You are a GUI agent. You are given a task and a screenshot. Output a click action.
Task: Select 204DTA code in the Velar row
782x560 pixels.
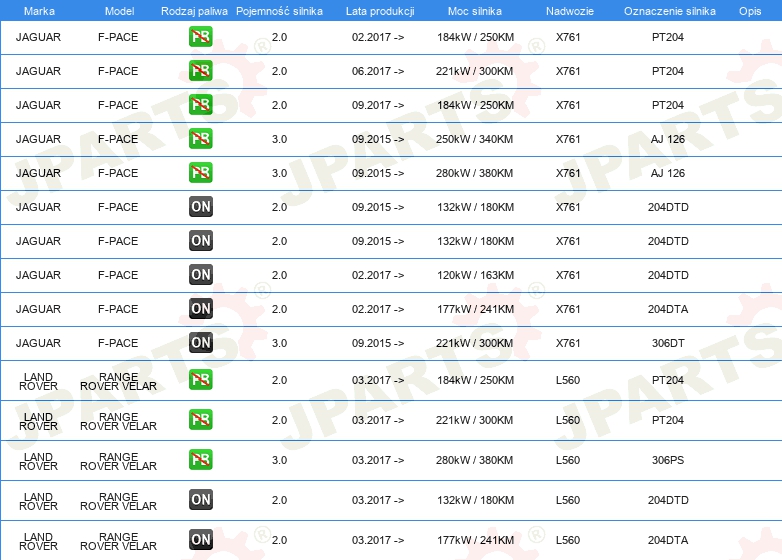(x=668, y=540)
